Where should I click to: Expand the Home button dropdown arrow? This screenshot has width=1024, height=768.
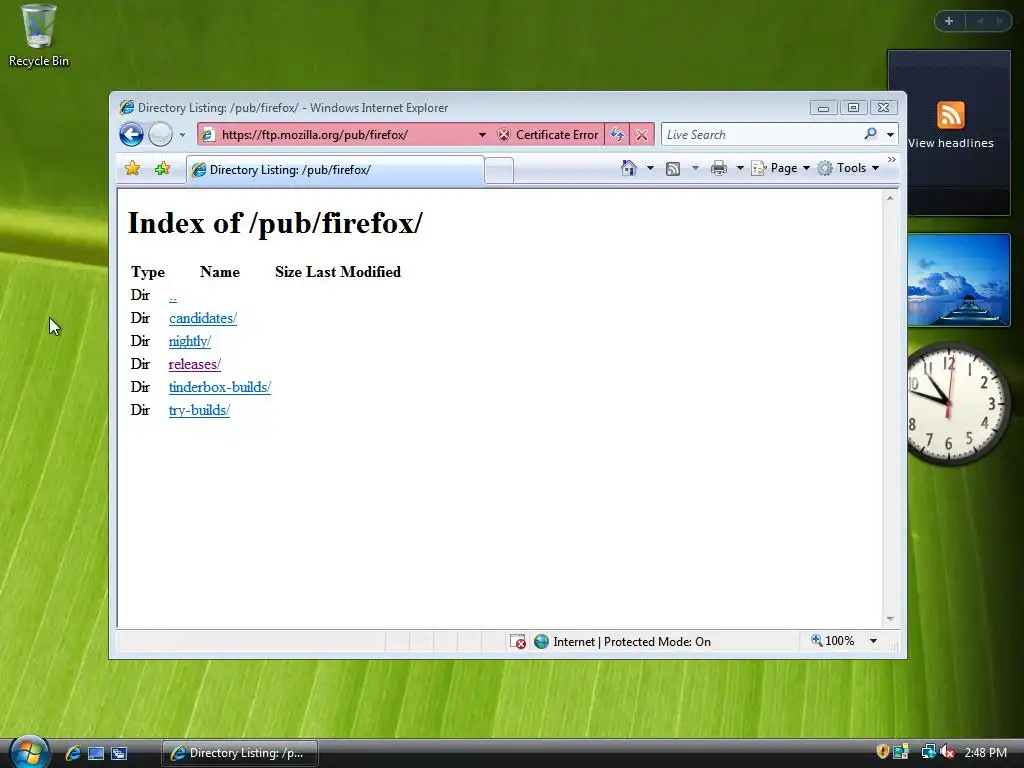[x=650, y=168]
